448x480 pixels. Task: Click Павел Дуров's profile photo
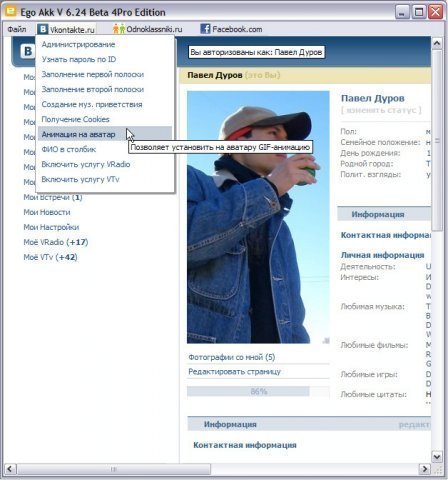pos(258,217)
